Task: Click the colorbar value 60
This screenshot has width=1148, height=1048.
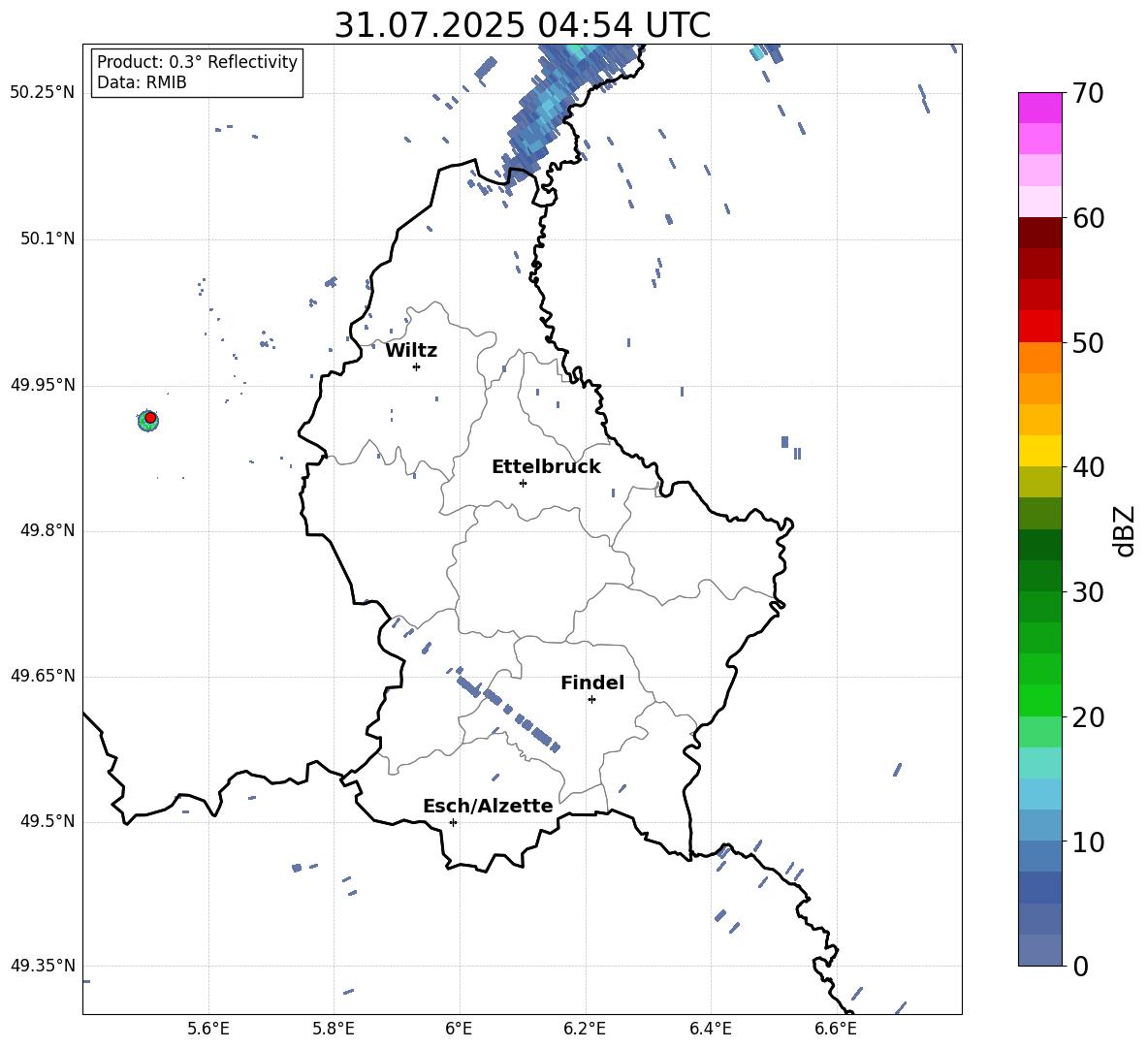Action: 1088,218
